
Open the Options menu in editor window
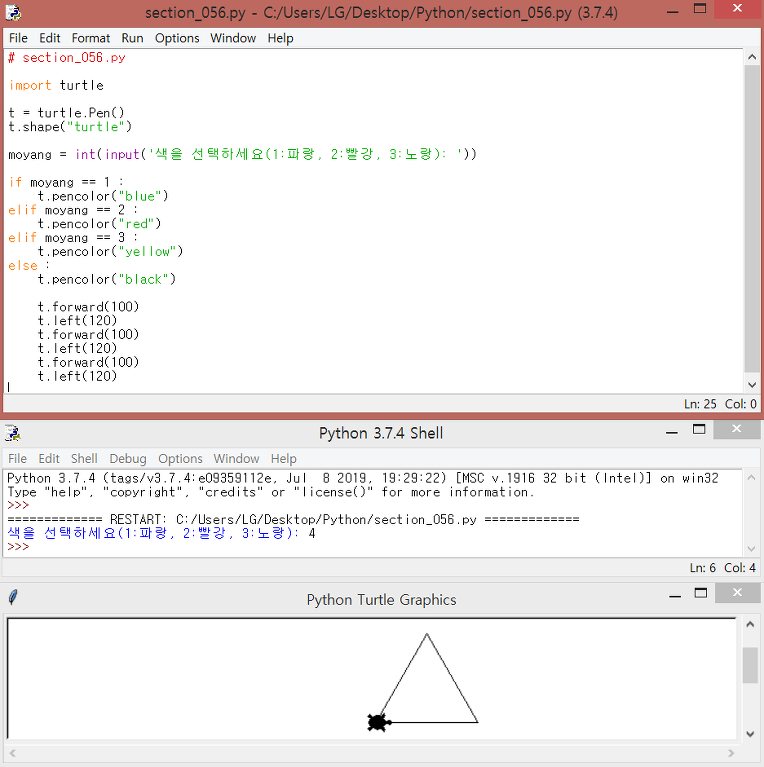tap(177, 38)
